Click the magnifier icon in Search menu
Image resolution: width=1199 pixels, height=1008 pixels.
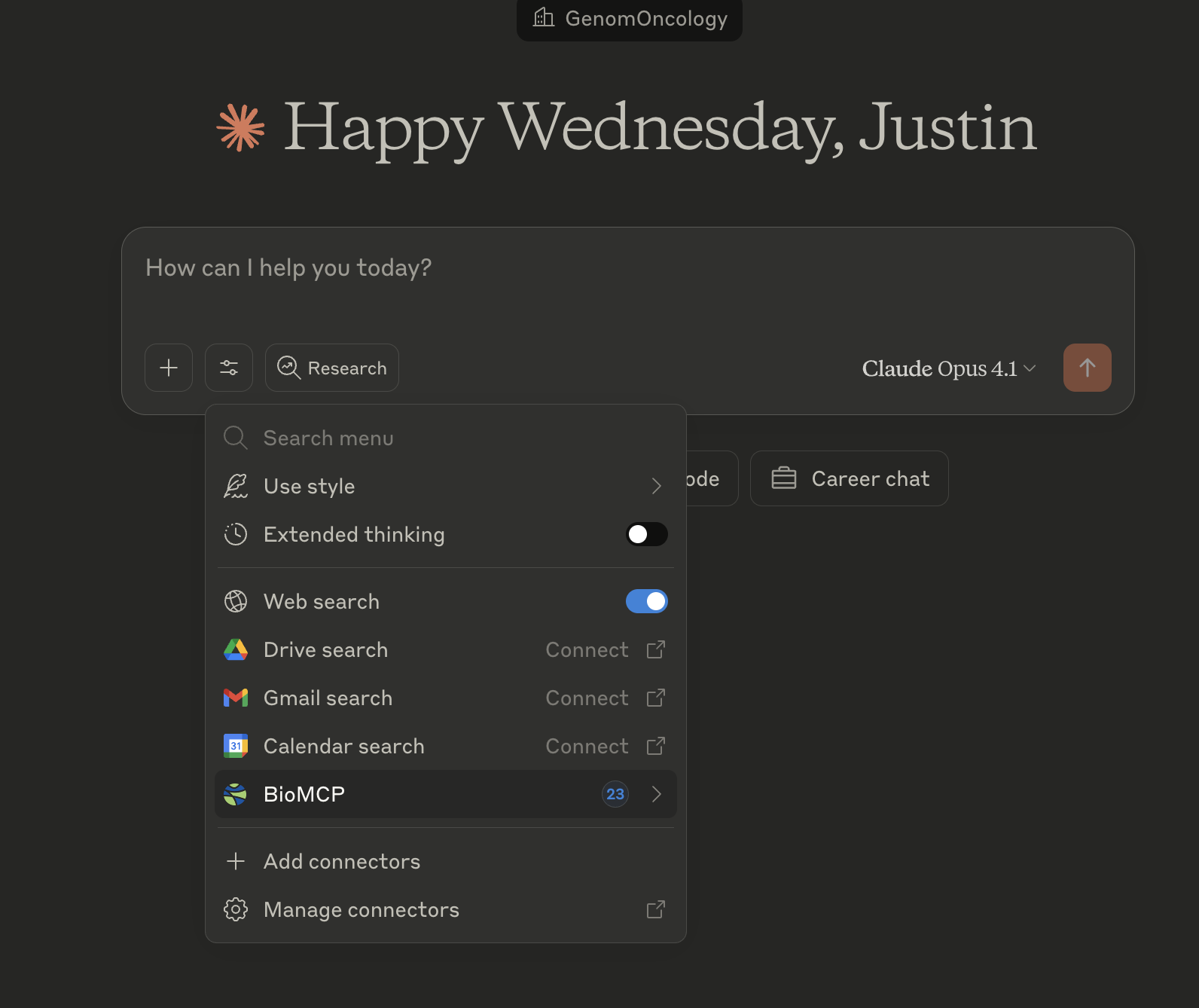click(236, 438)
